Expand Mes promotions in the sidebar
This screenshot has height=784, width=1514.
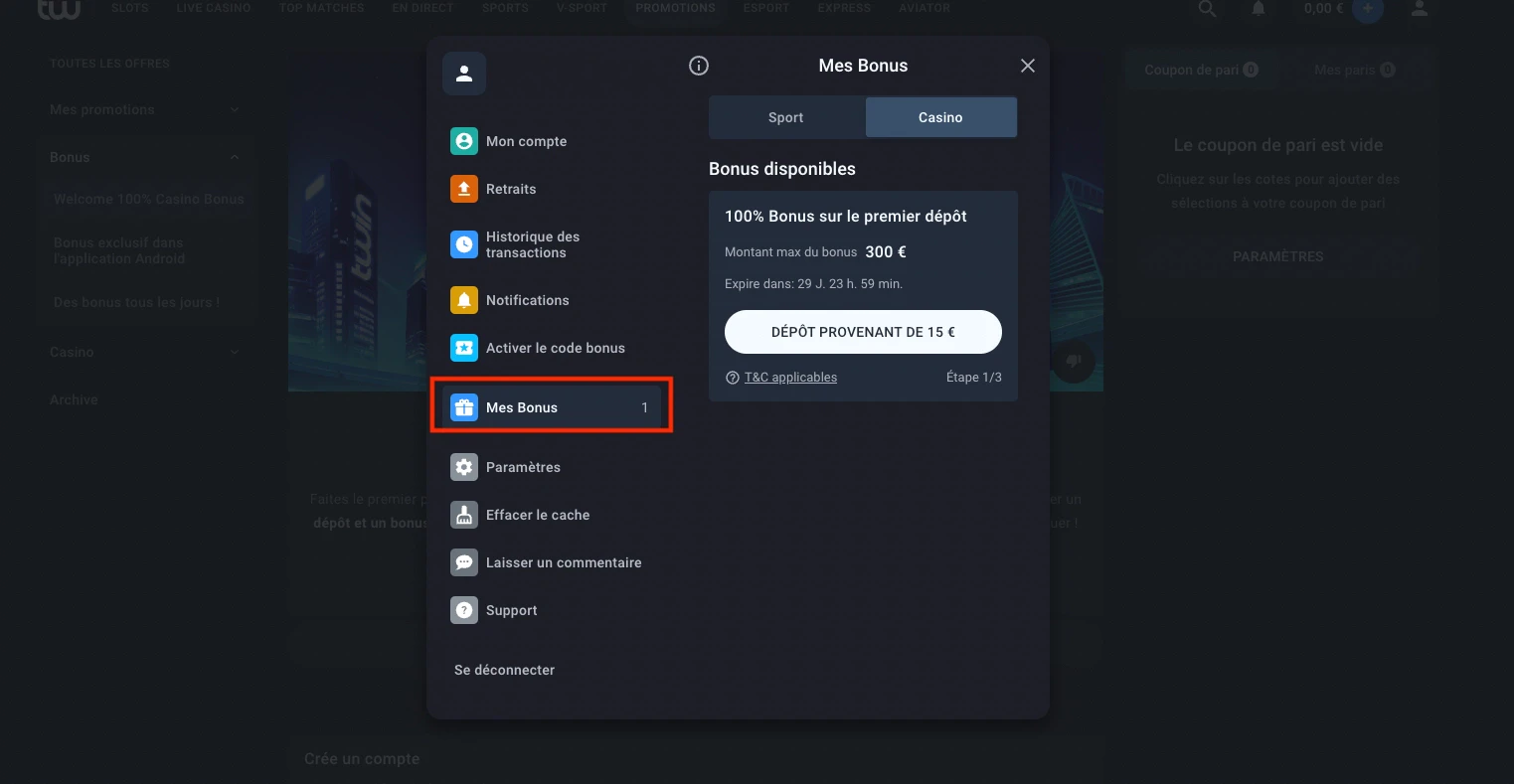(145, 109)
